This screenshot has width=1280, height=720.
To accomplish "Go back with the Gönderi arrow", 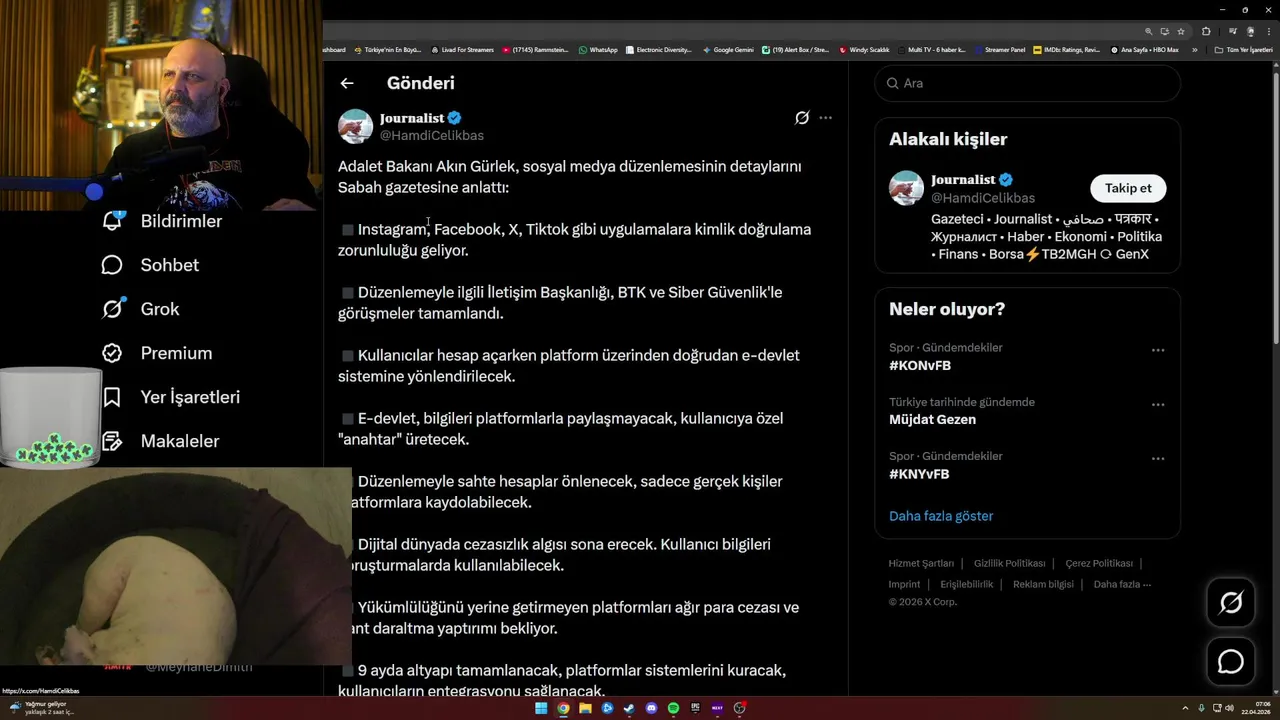I will click(x=347, y=83).
